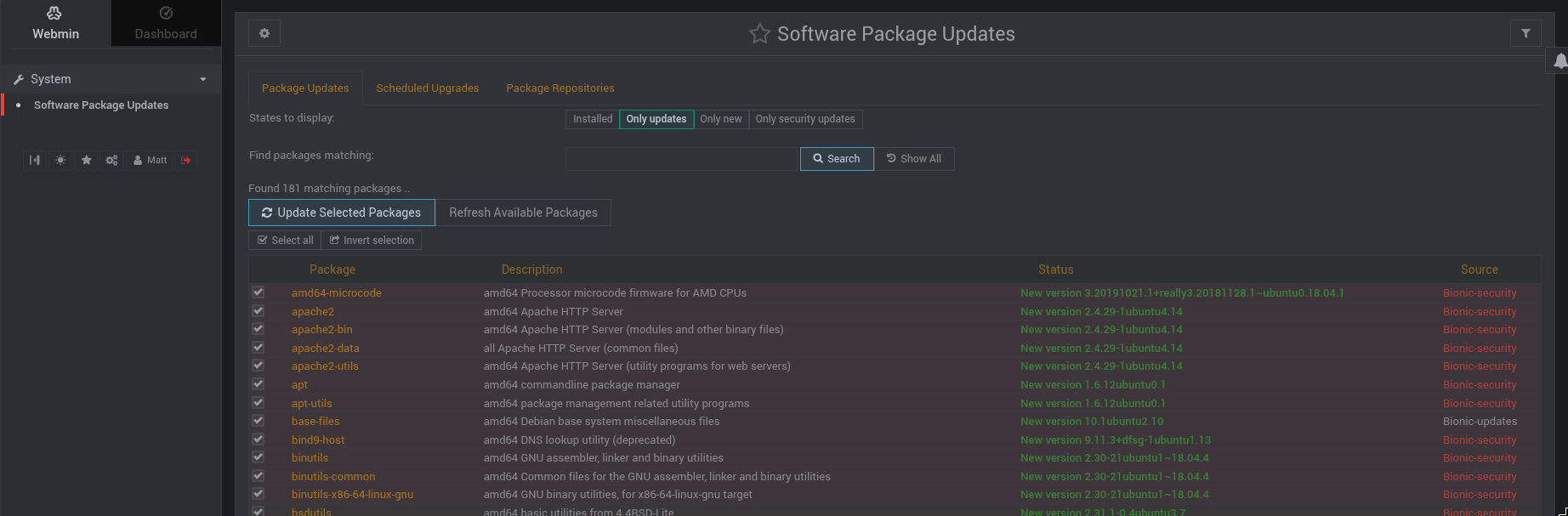Viewport: 1568px width, 516px height.
Task: Uncheck the apache2-bin checkbox
Action: 258,328
